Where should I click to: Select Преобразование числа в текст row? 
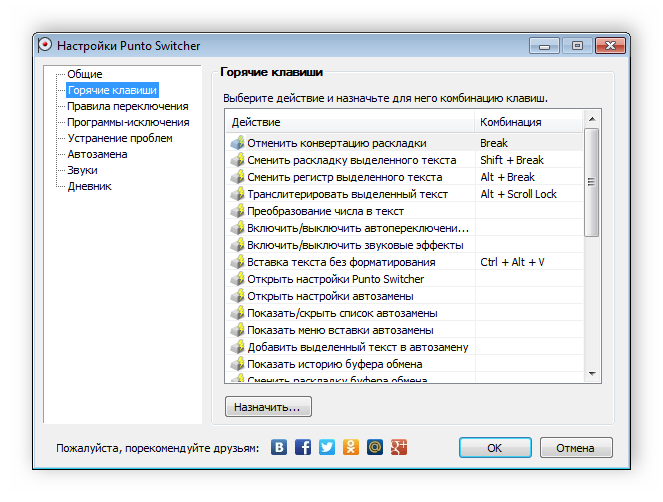tap(404, 211)
